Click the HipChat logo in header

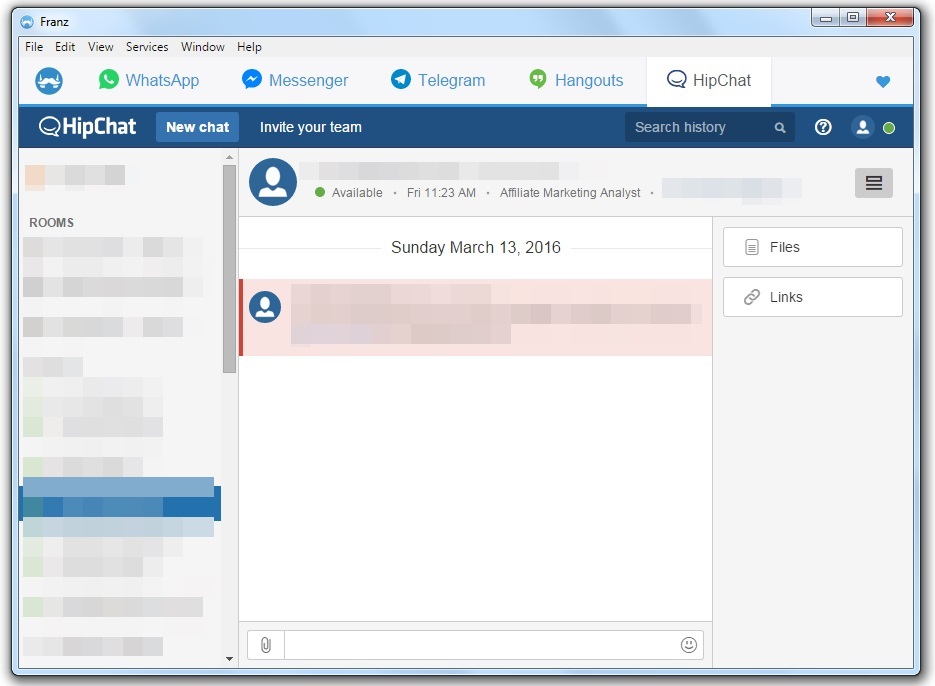[x=88, y=126]
